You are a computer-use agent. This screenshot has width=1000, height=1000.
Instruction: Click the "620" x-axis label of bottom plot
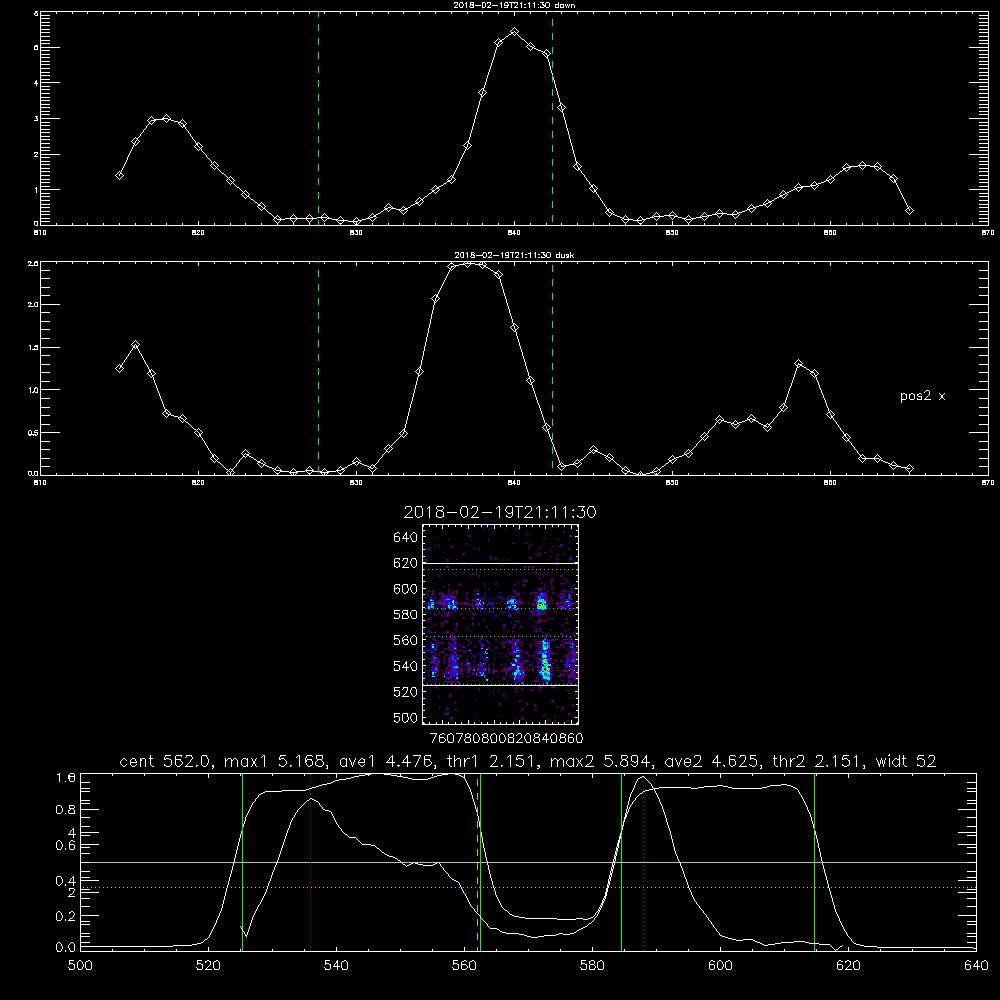[x=848, y=966]
